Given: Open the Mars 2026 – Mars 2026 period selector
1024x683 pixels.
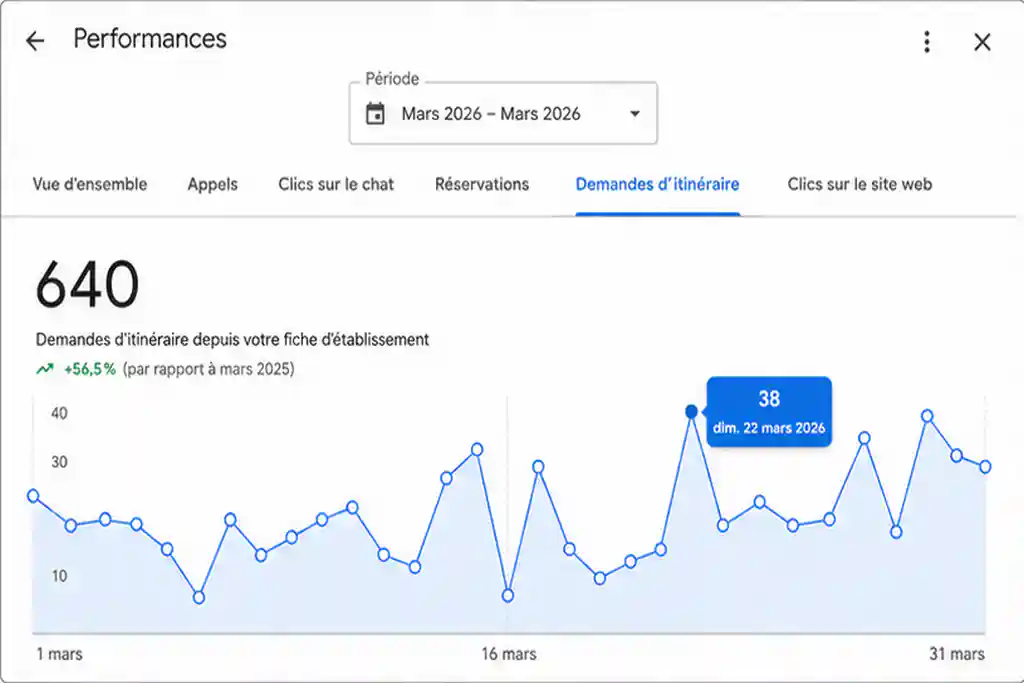Looking at the screenshot, I should coord(503,114).
